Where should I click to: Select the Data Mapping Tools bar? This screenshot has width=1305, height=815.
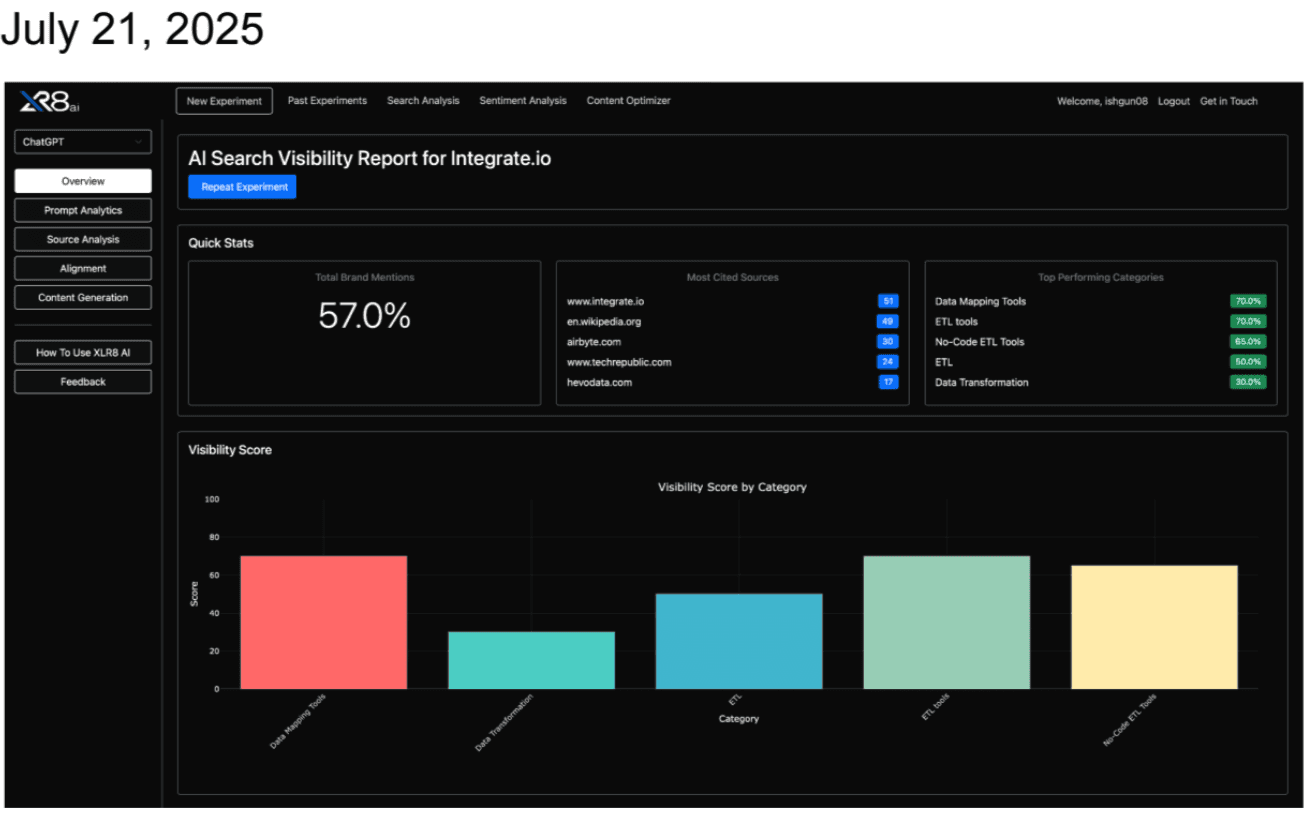click(322, 620)
